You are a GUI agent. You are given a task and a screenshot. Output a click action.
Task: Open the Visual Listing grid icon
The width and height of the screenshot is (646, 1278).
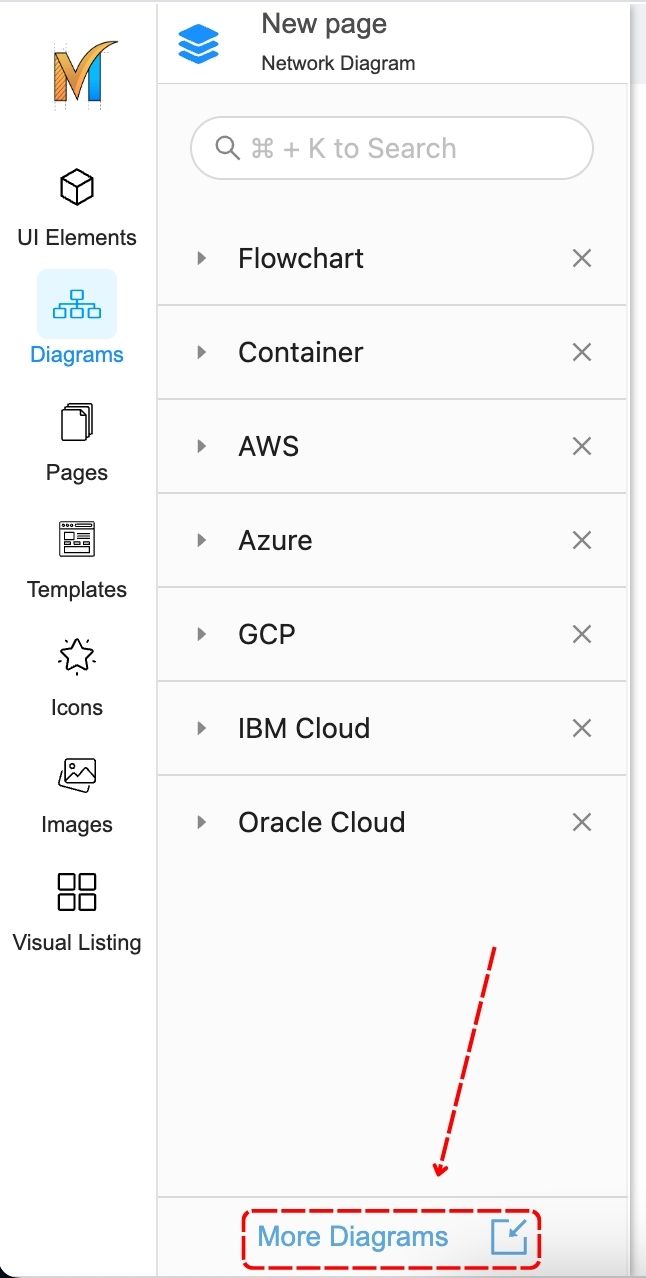coord(77,892)
